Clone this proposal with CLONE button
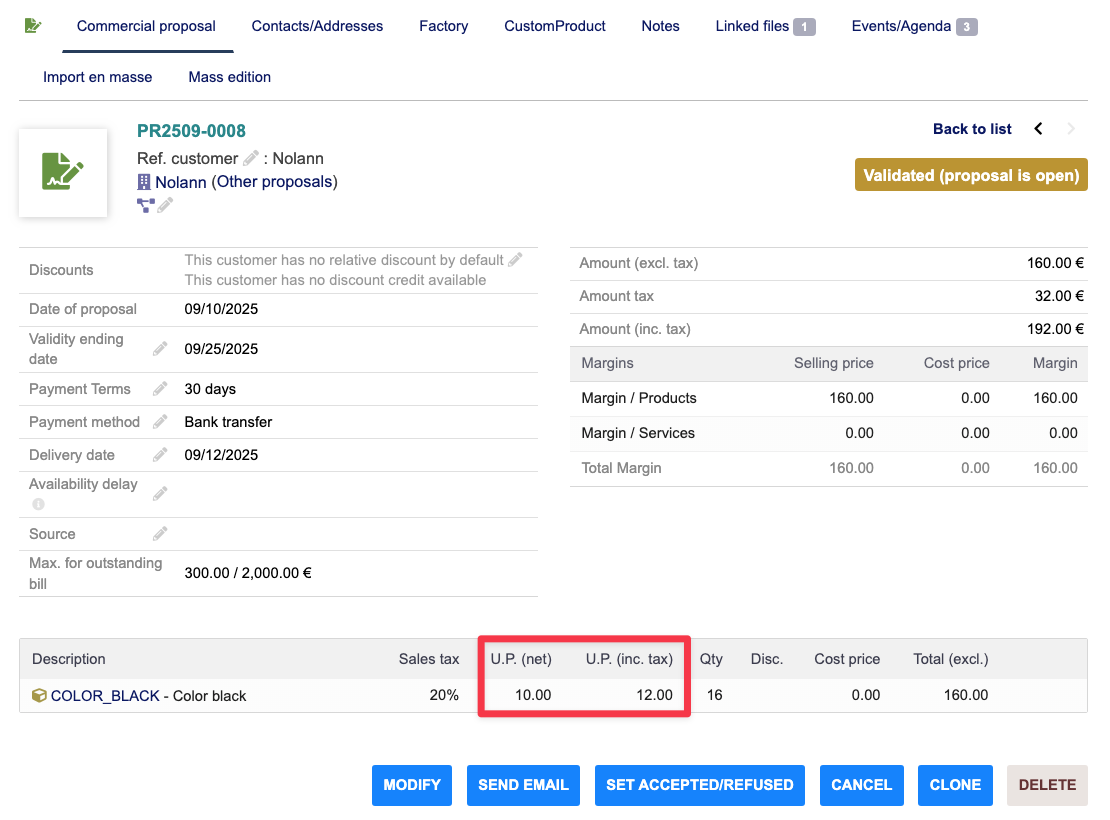Image resolution: width=1110 pixels, height=820 pixels. click(x=954, y=785)
